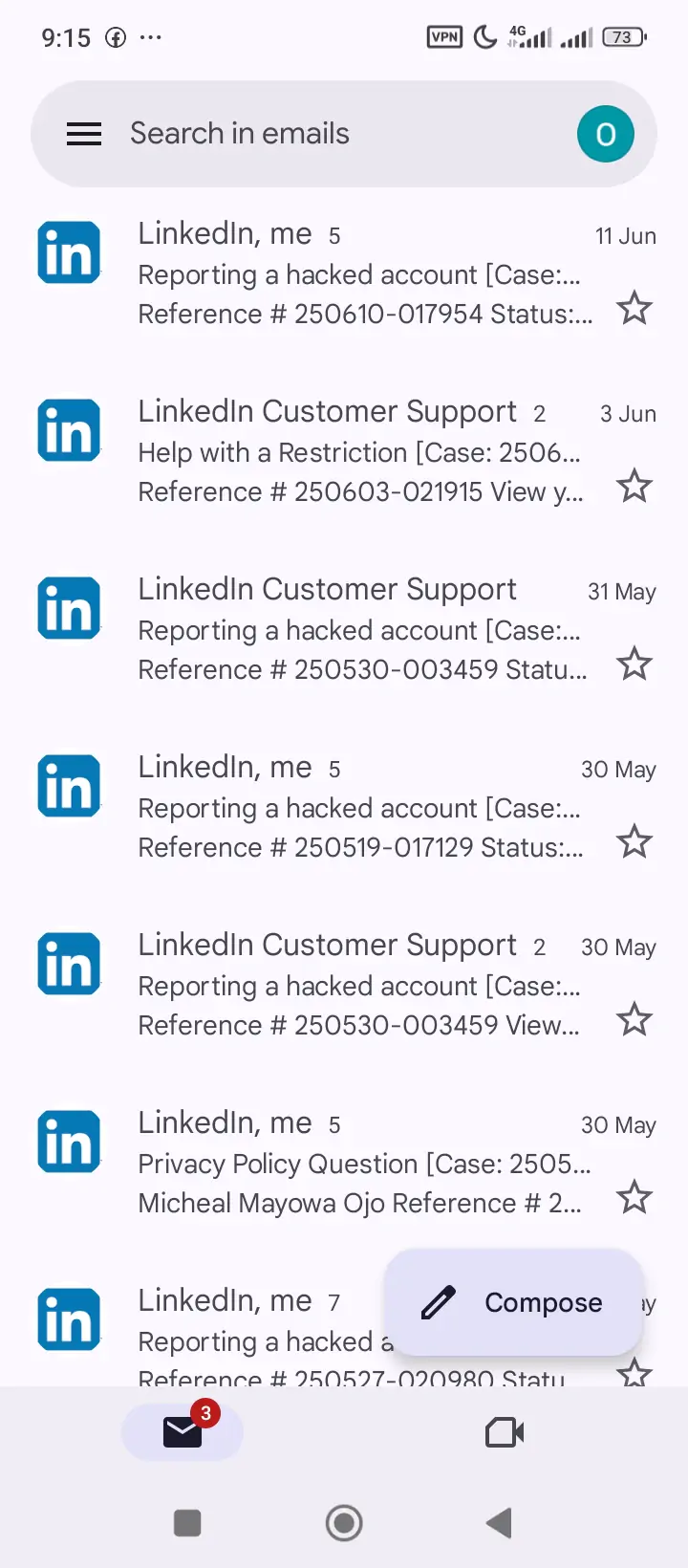Select LinkedIn avatar on 31 May email

point(69,609)
